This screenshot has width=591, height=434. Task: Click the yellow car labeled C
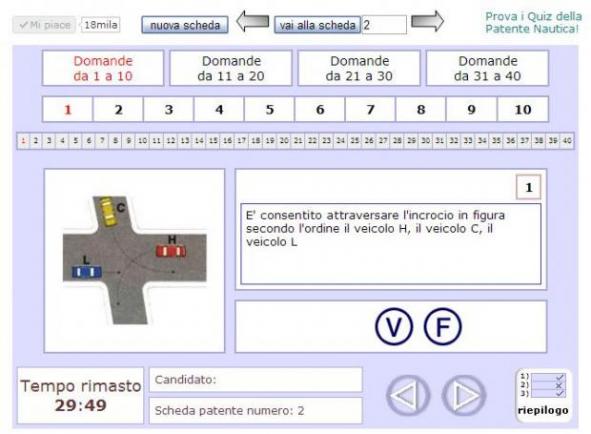[107, 211]
